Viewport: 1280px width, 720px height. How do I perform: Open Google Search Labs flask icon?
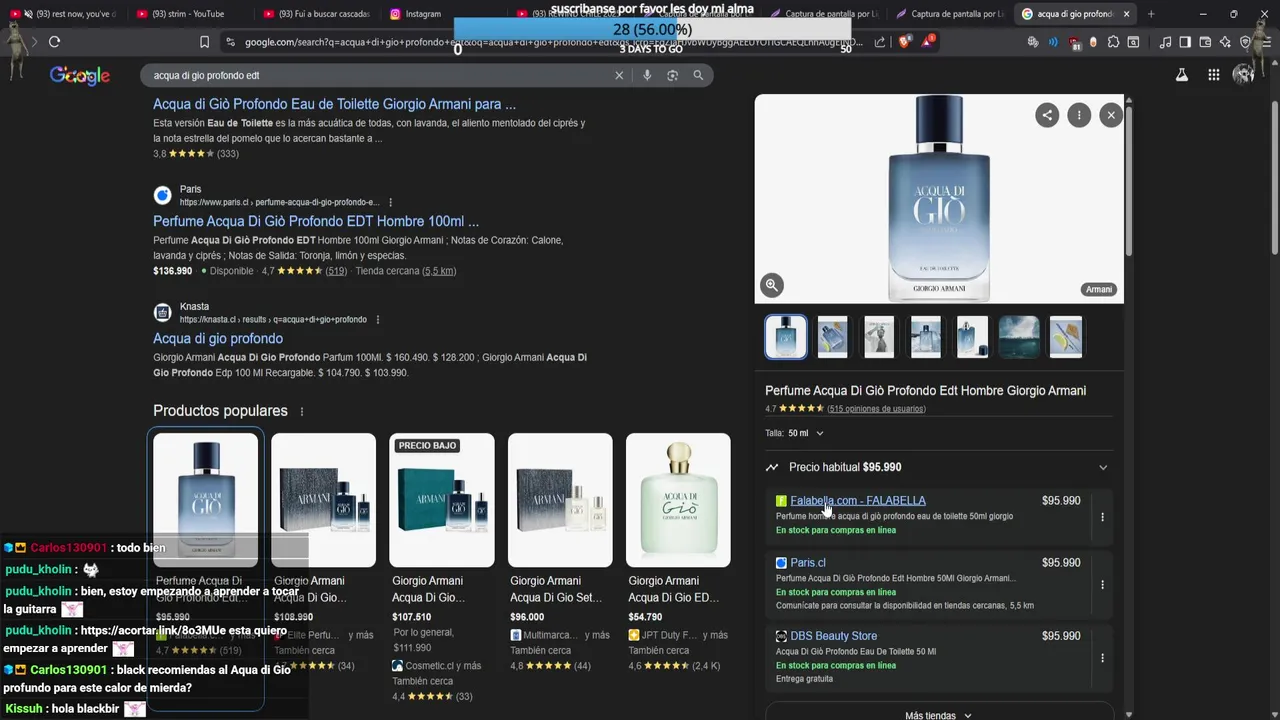(x=1182, y=75)
